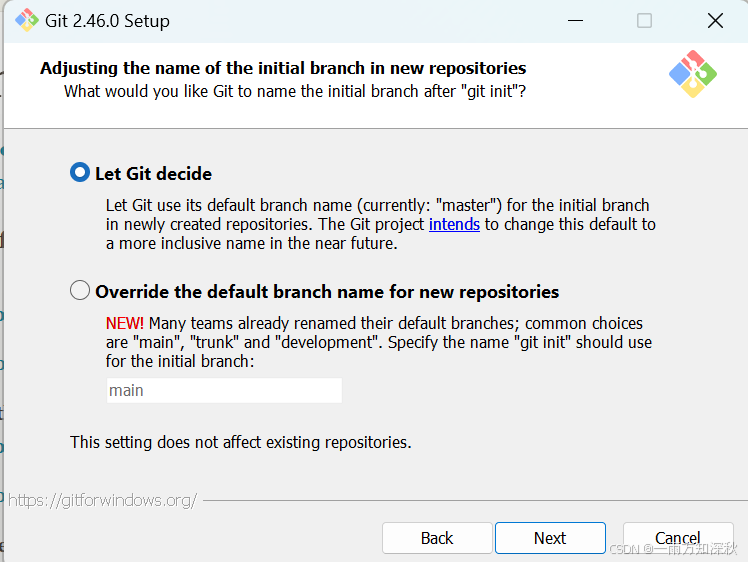Click the heading 'Adjusting the name of the initial branch'
Screen dimensions: 748x562
[x=283, y=68]
